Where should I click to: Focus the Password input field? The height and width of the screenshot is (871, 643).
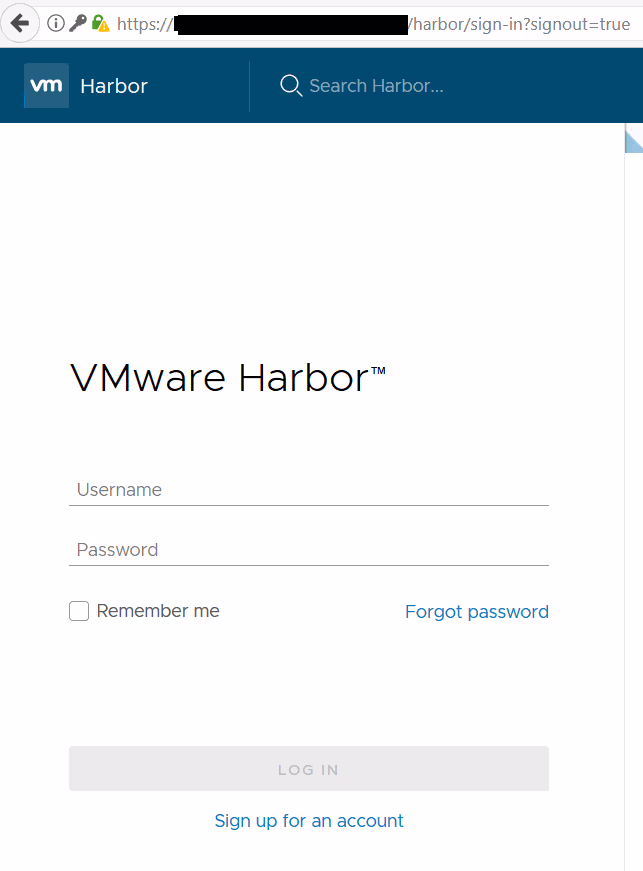point(309,550)
